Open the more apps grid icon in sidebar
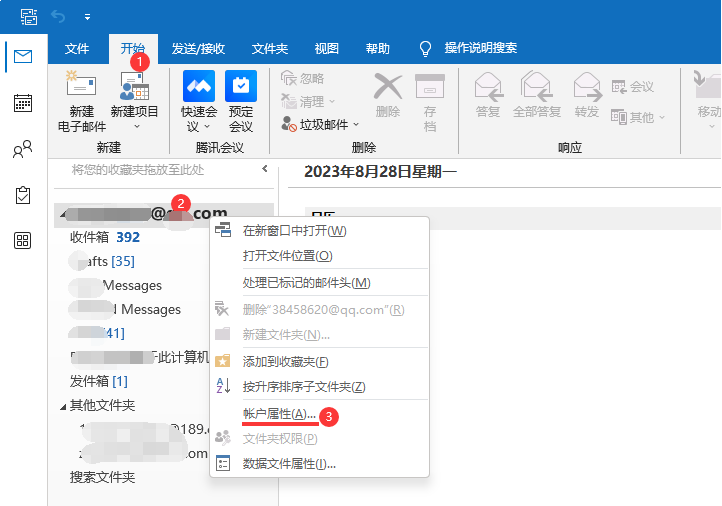Viewport: 722px width, 506px height. (22, 241)
